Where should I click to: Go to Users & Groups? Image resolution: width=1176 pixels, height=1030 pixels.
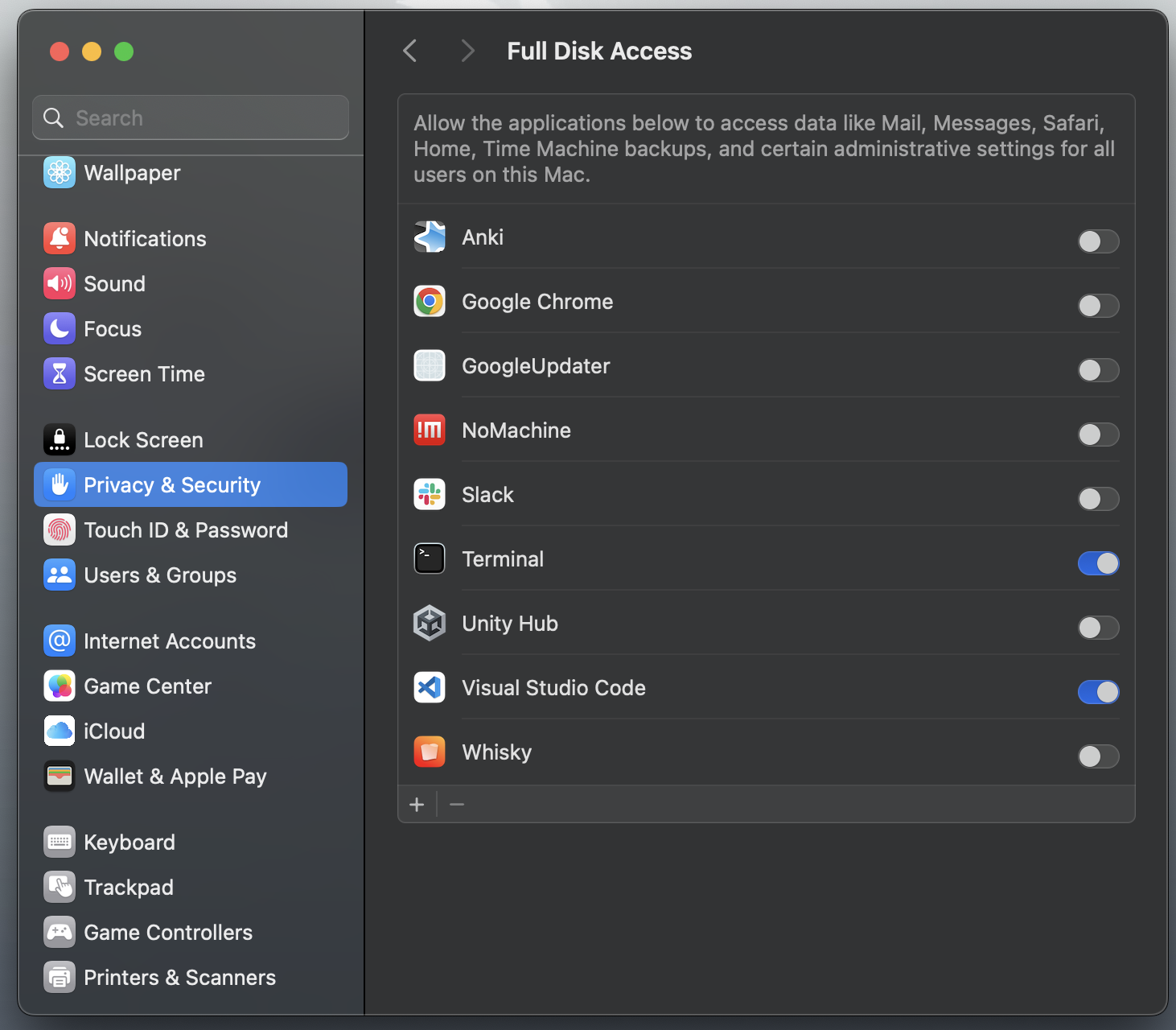click(191, 575)
